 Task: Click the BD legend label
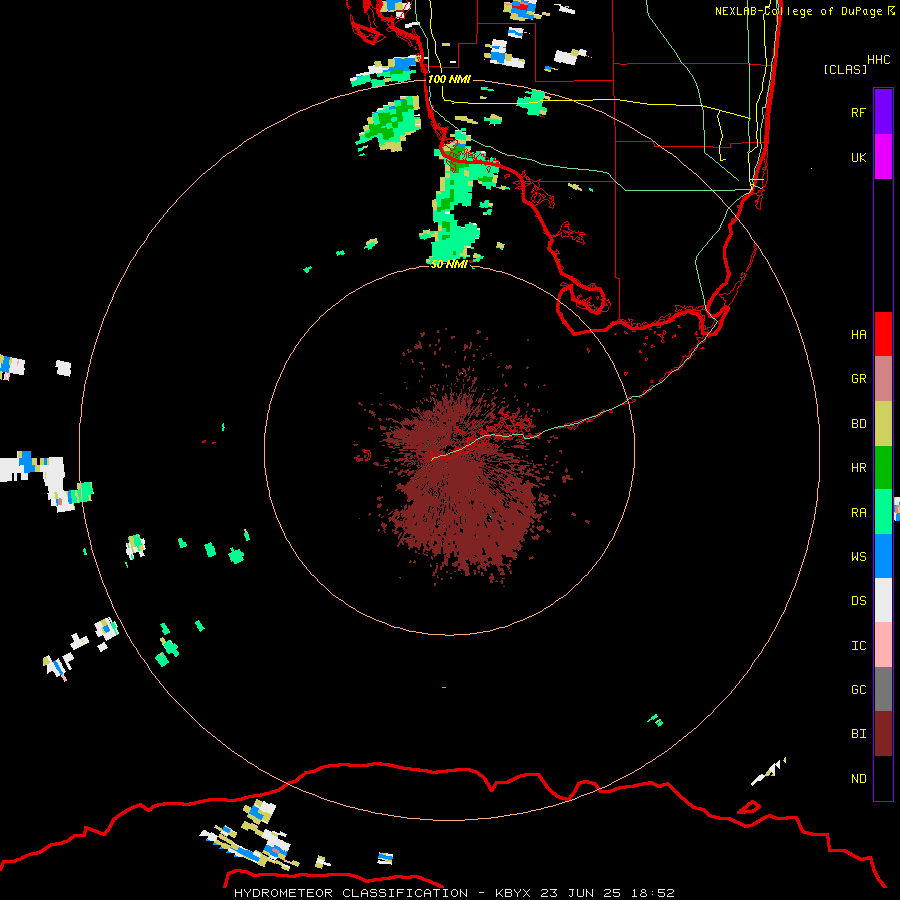858,424
